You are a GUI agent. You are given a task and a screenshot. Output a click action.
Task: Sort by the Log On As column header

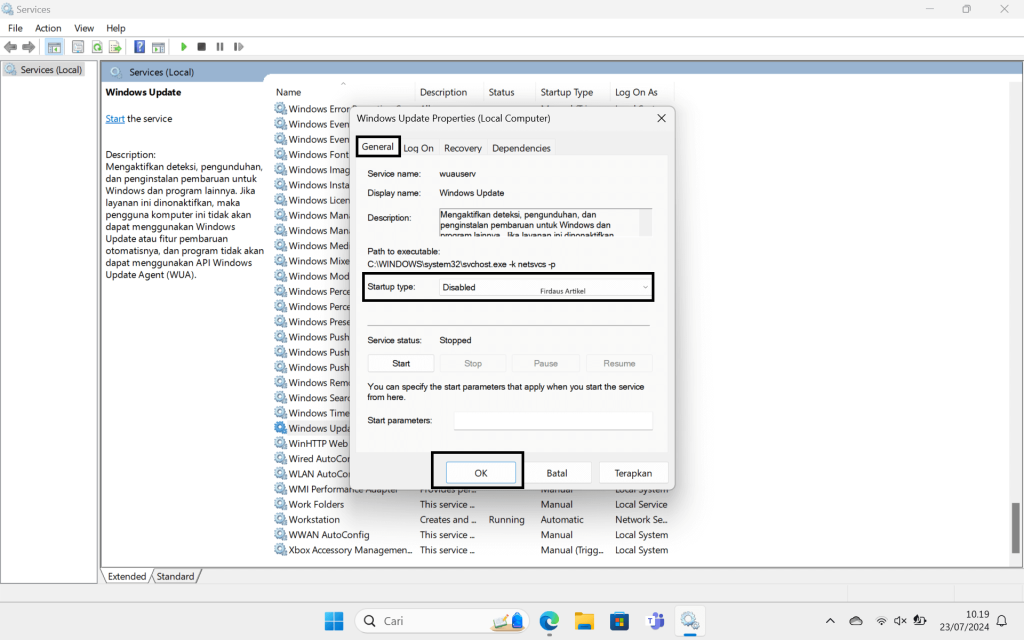point(636,92)
